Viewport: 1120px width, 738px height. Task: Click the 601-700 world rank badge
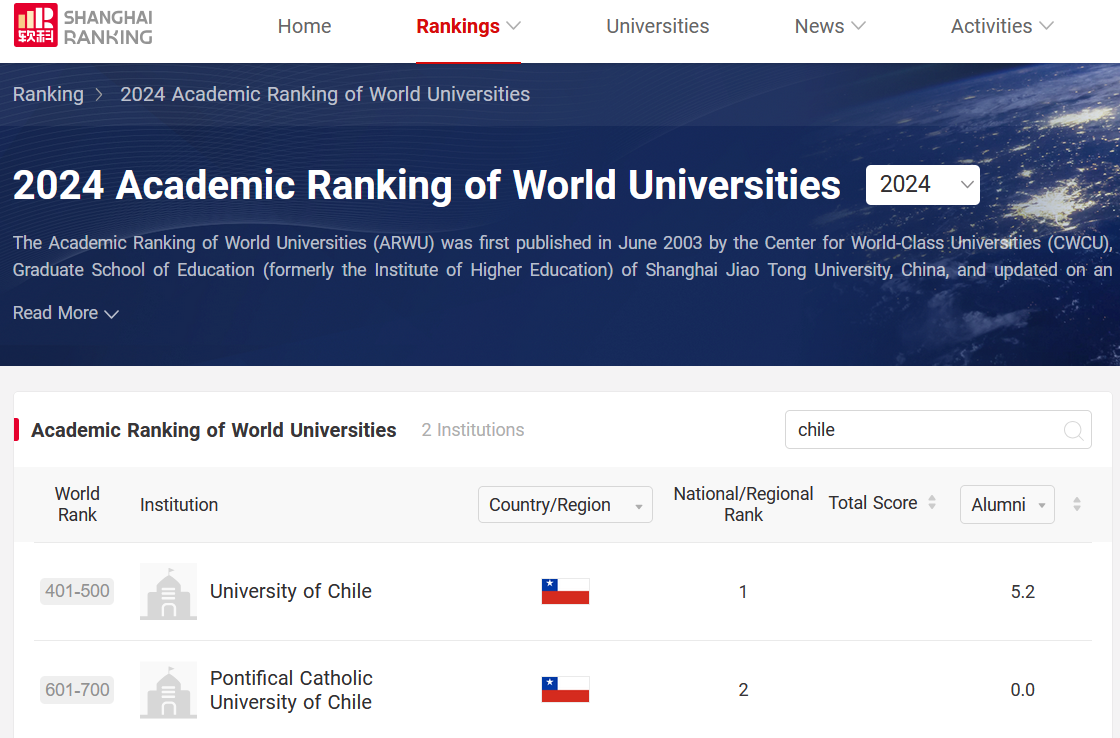pyautogui.click(x=77, y=689)
